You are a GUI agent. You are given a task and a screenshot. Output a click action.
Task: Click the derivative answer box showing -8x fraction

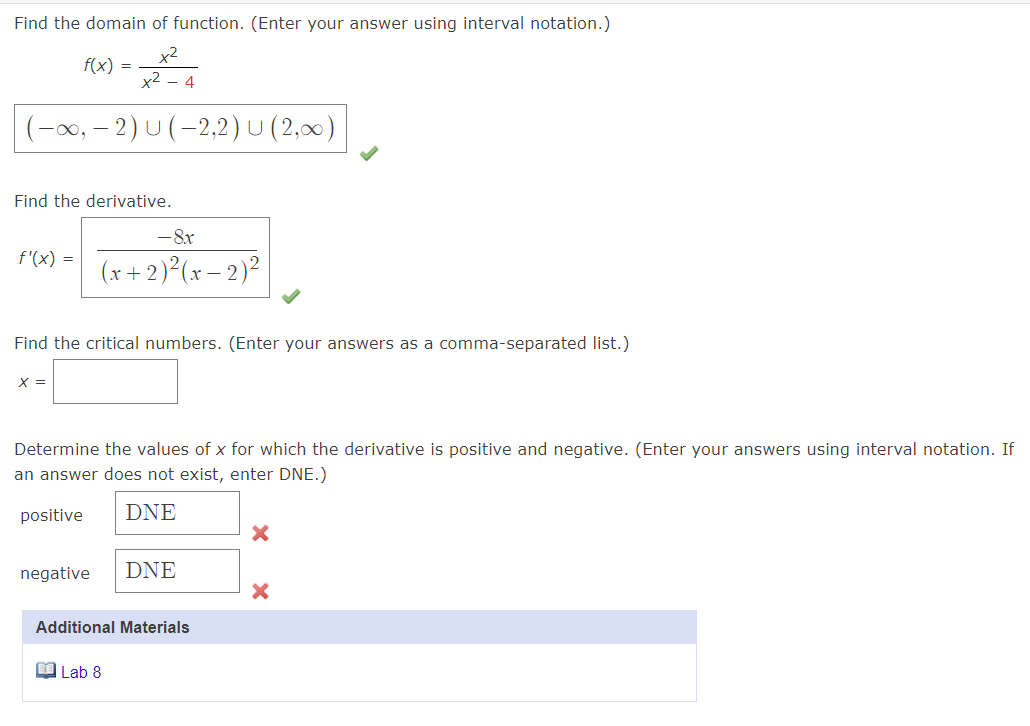pos(175,256)
